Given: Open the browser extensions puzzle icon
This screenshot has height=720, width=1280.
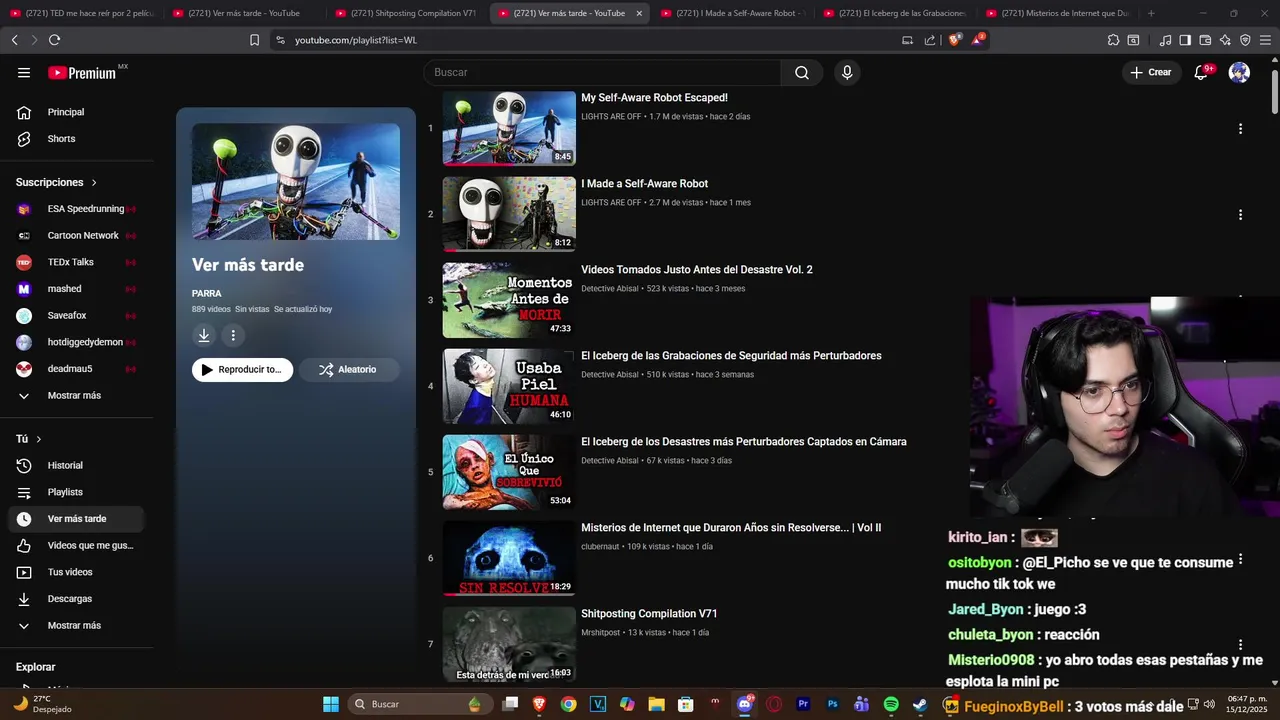Looking at the screenshot, I should 1113,40.
